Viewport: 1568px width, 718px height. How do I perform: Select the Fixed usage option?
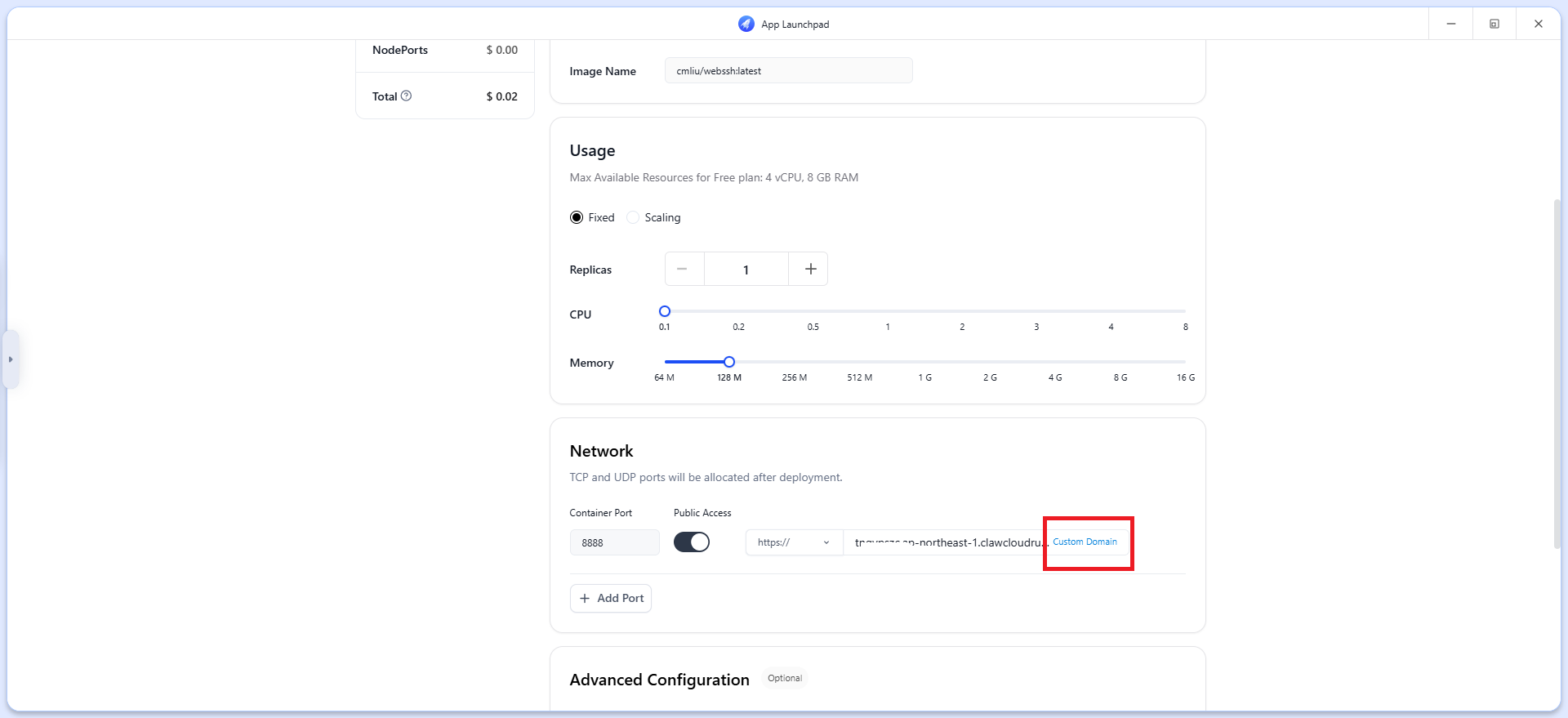click(577, 217)
